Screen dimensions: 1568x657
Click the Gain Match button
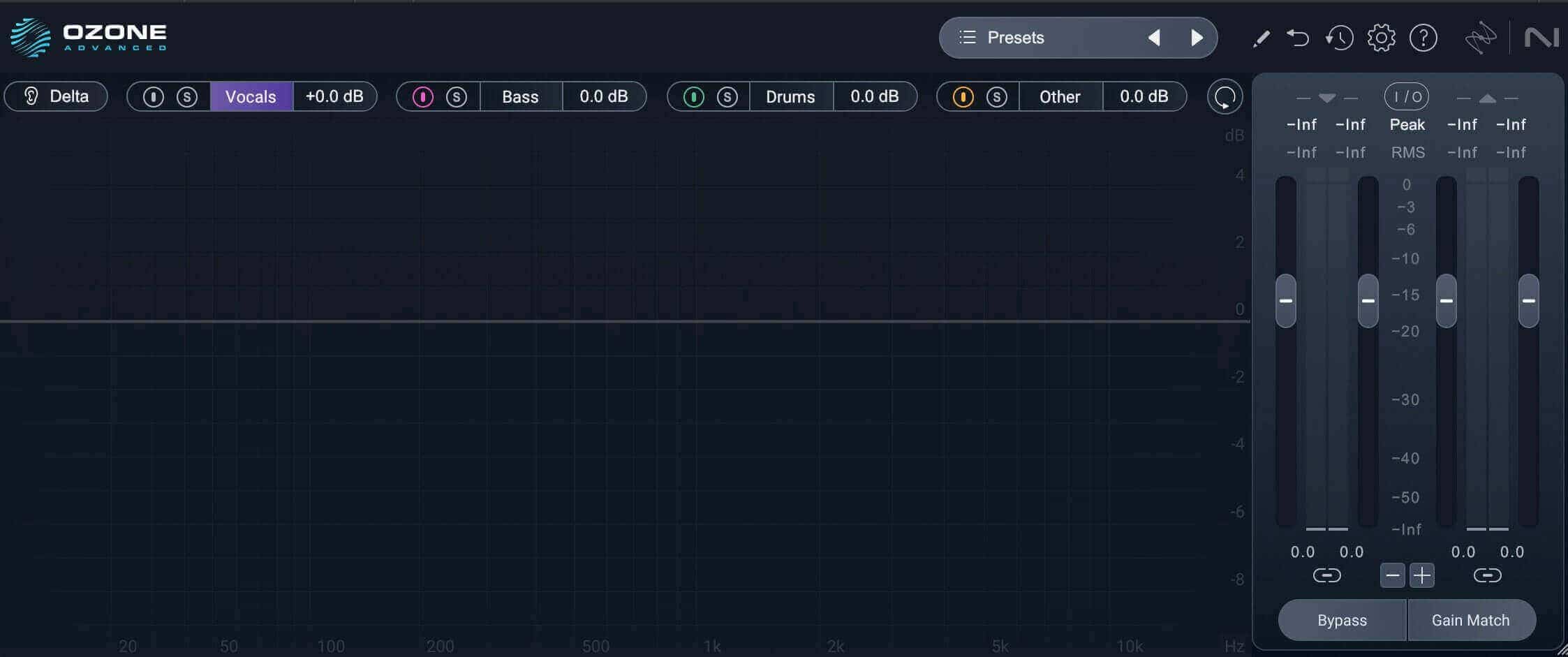click(1472, 620)
